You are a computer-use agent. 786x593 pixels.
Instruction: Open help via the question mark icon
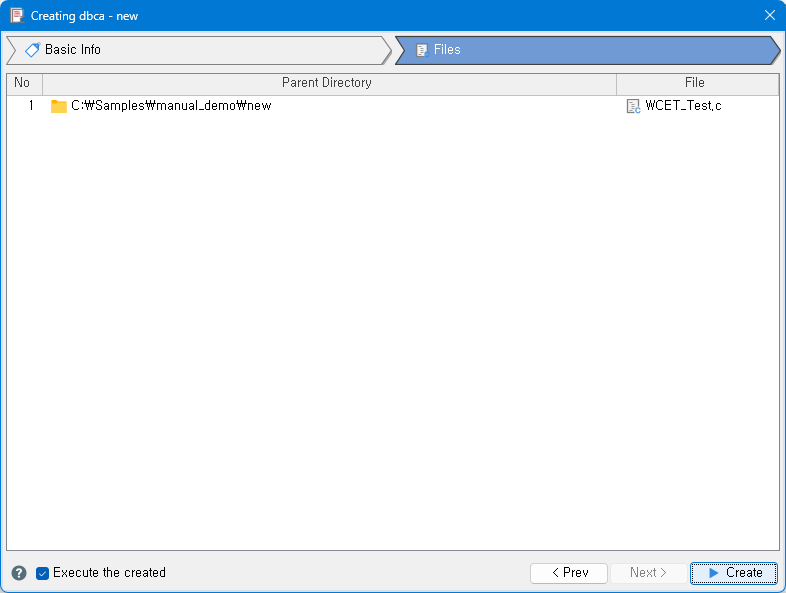click(19, 573)
